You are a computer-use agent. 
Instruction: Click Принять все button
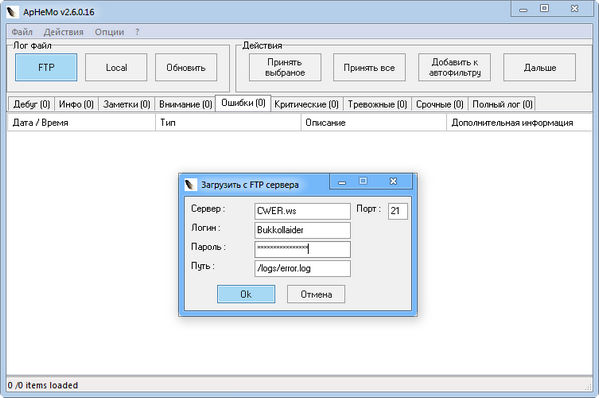pyautogui.click(x=369, y=67)
